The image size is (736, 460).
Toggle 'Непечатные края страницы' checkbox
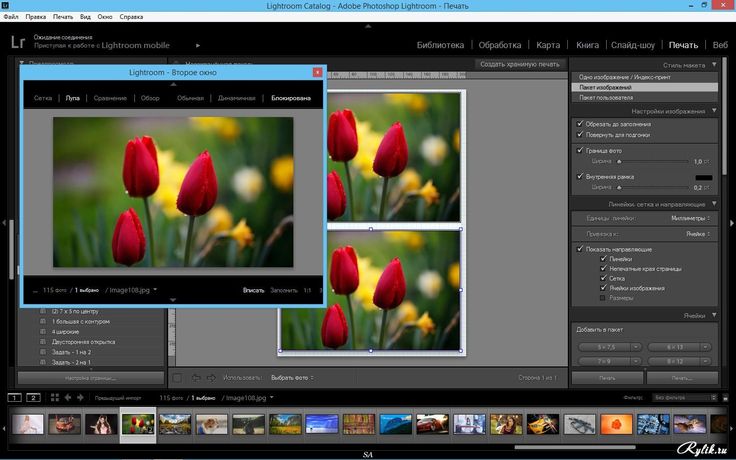604,268
